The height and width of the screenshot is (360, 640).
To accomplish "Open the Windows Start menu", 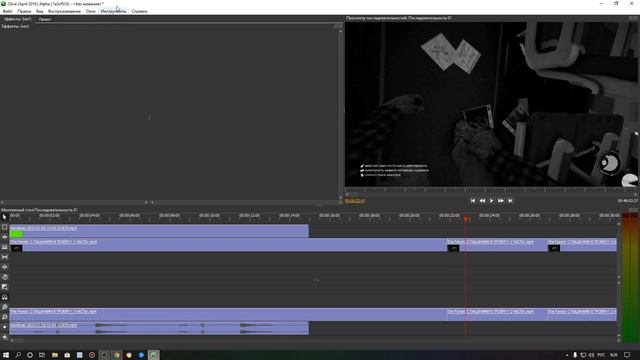I will click(x=6, y=355).
